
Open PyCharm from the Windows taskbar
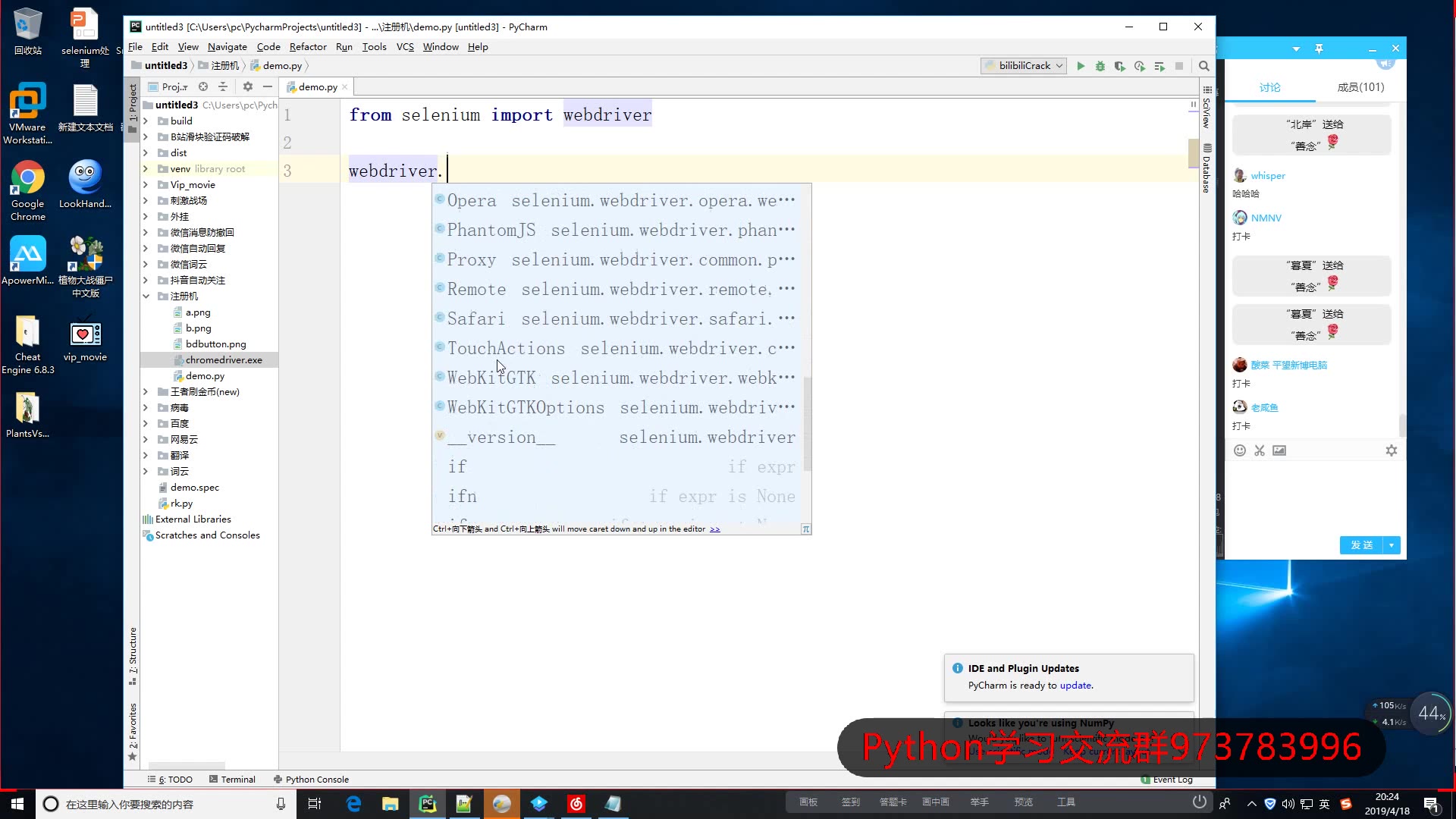(428, 804)
